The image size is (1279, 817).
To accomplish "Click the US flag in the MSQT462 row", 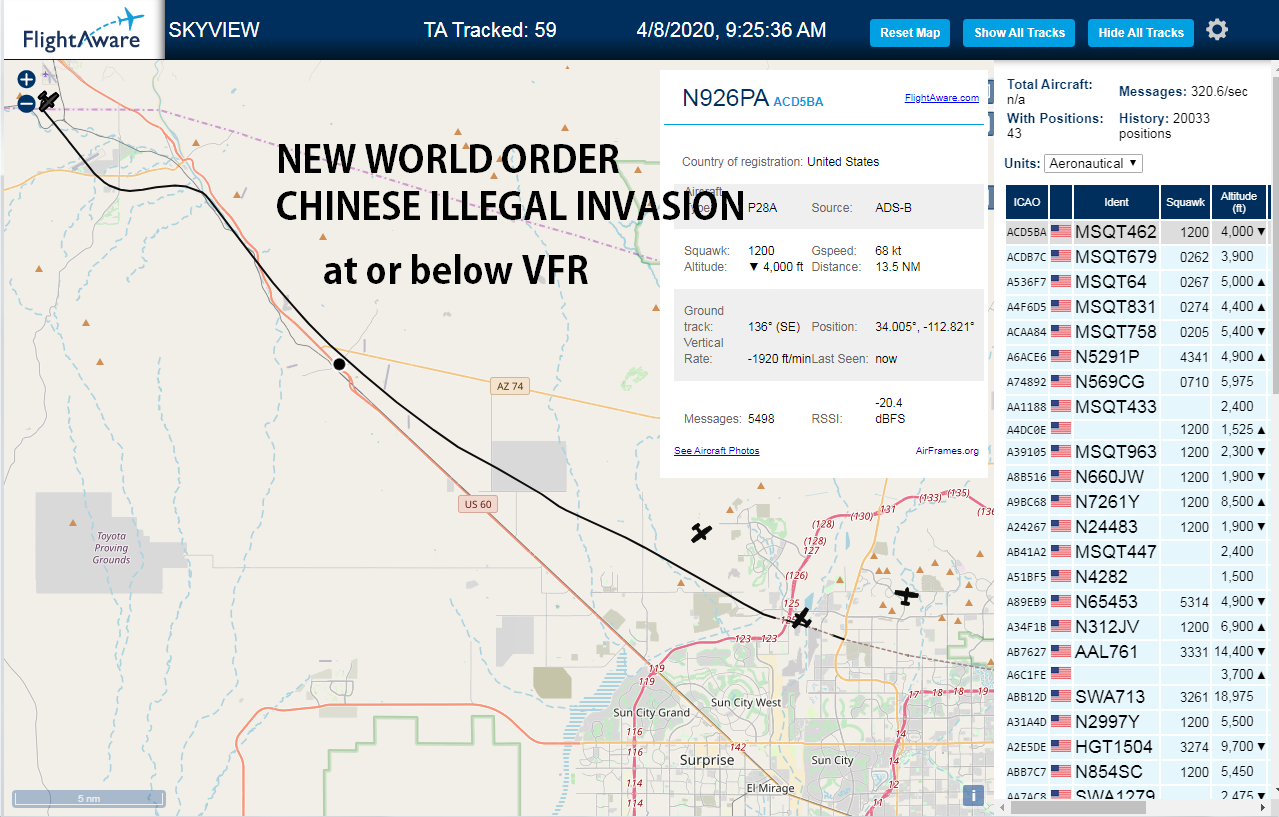I will [1061, 232].
